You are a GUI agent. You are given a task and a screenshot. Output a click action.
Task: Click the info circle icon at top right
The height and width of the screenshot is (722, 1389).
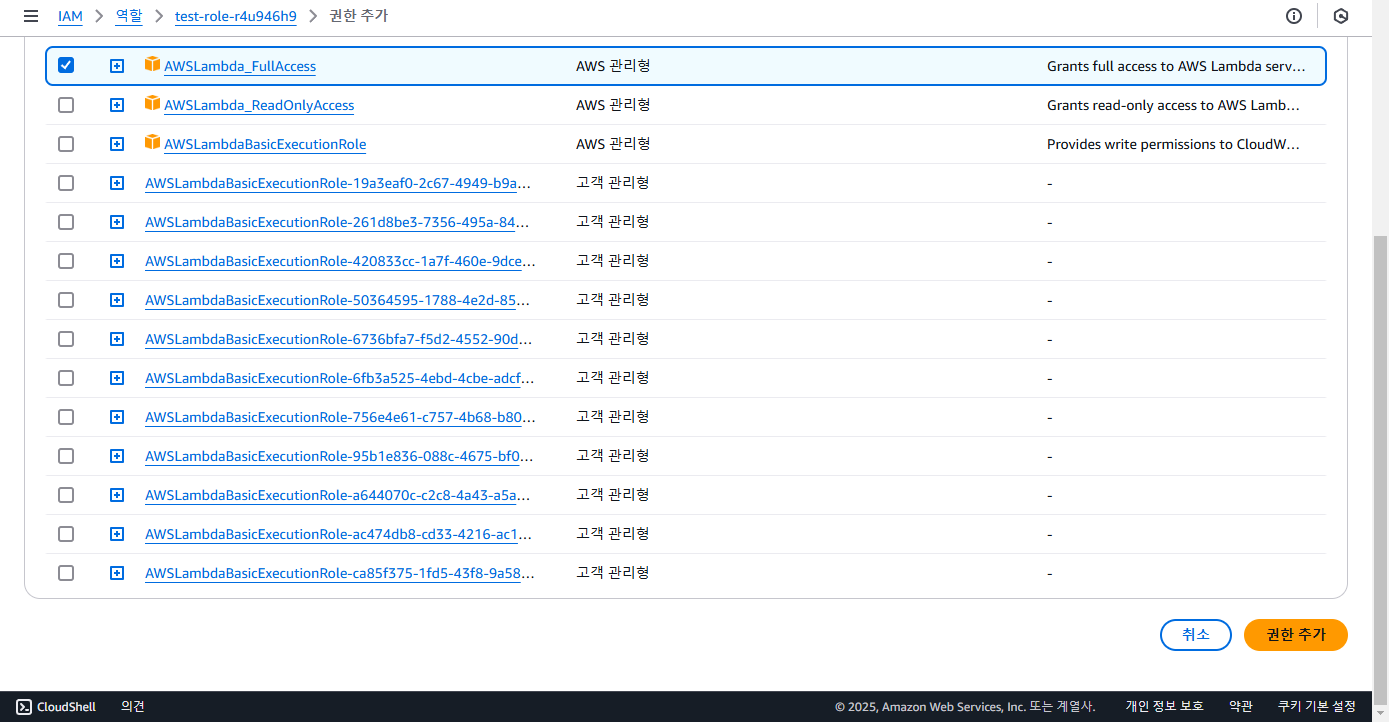(1294, 16)
